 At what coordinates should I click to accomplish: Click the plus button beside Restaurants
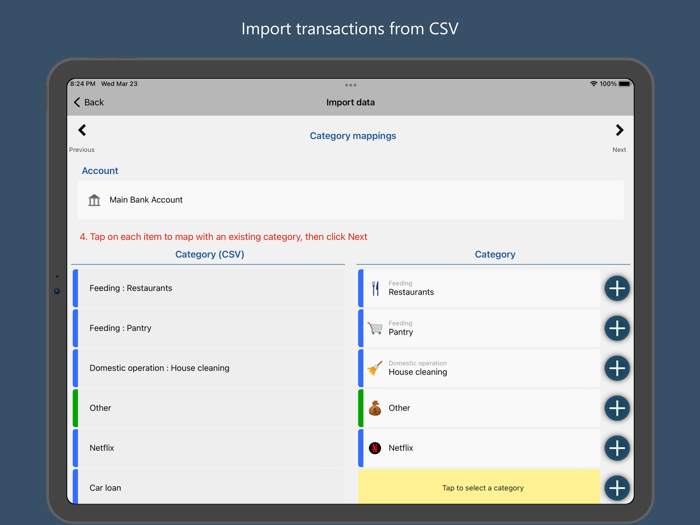pyautogui.click(x=617, y=288)
